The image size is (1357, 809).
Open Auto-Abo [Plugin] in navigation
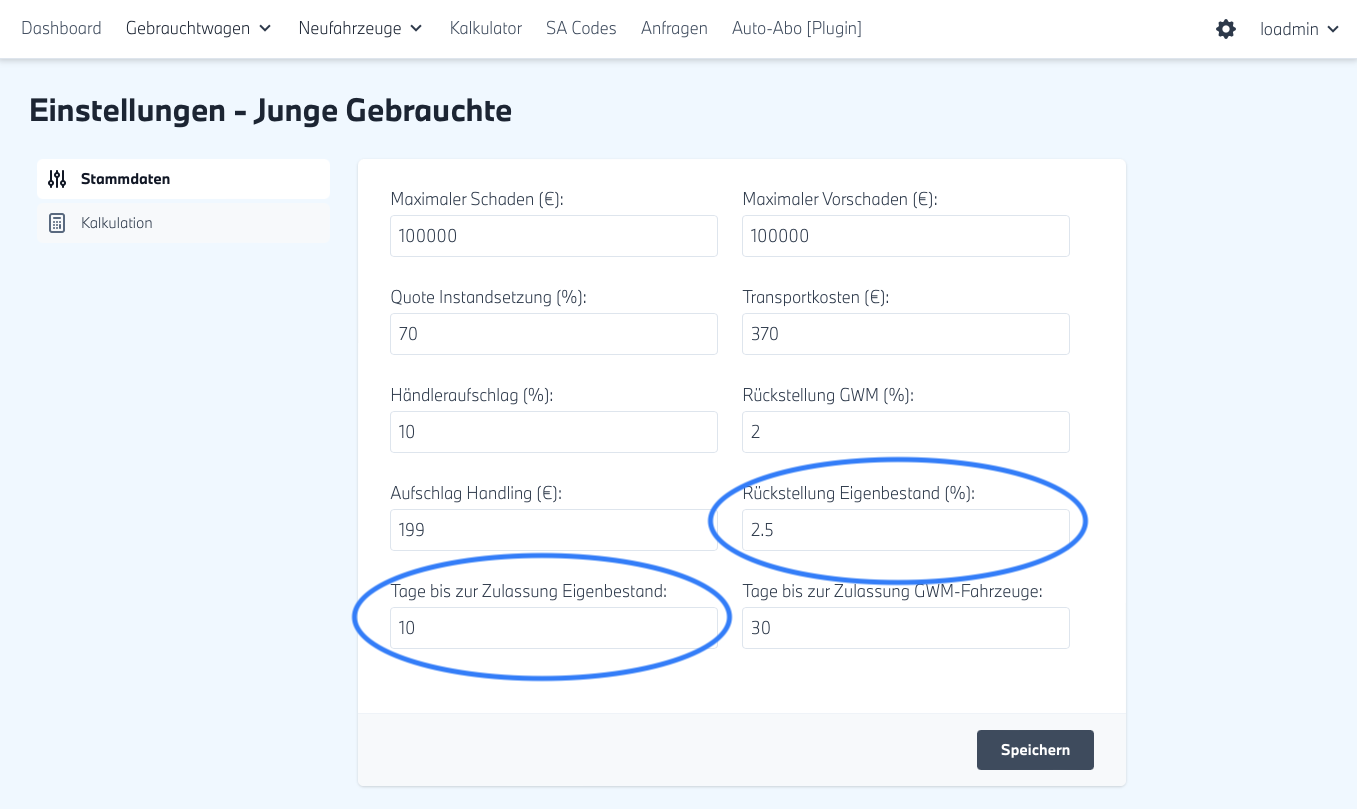point(796,29)
